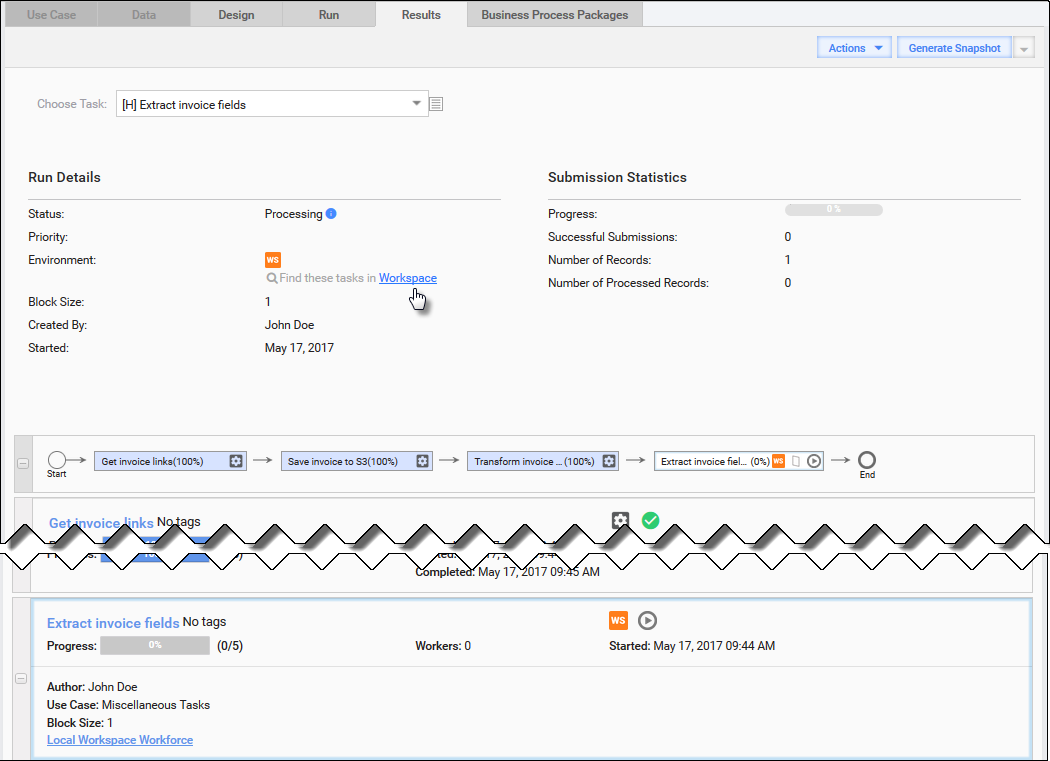Click the Generate Snapshot button
Image resolution: width=1050 pixels, height=761 pixels.
pos(954,48)
